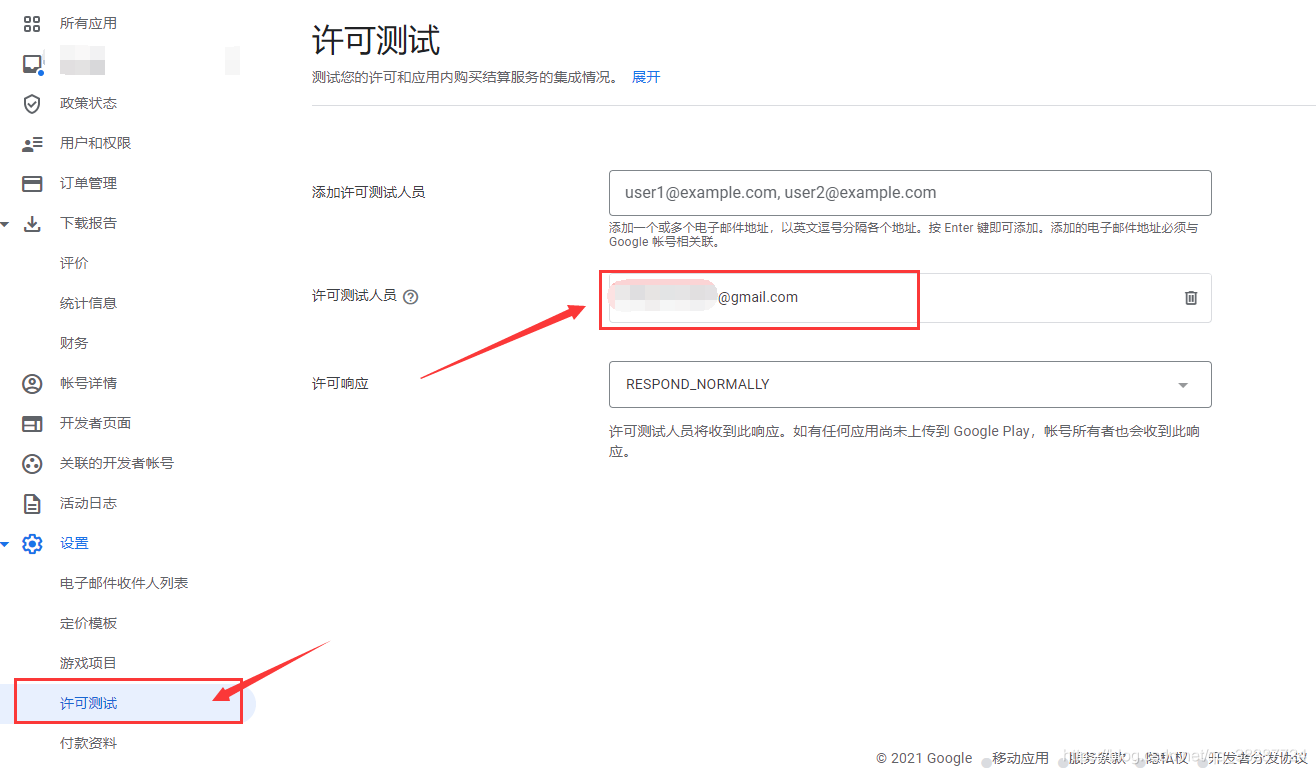折叠"设置"分组的三角箭头
This screenshot has width=1316, height=774.
(5, 543)
